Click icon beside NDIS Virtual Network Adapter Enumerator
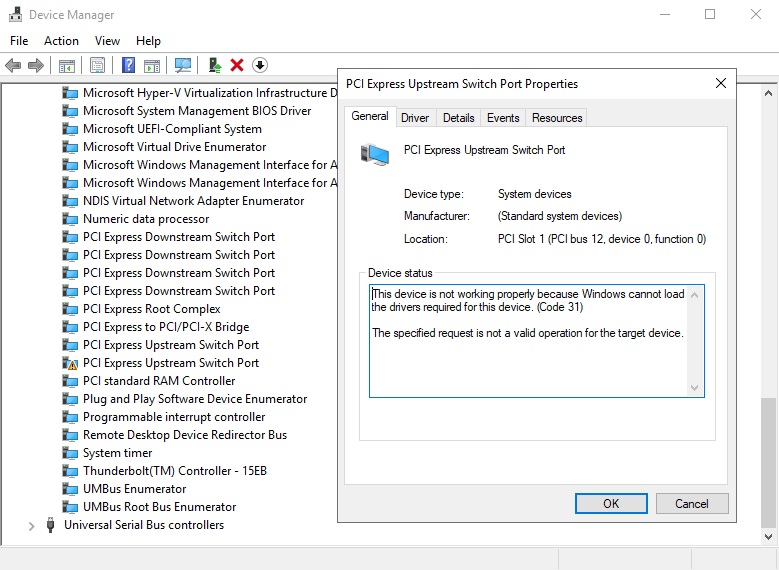The width and height of the screenshot is (779, 570). click(70, 201)
